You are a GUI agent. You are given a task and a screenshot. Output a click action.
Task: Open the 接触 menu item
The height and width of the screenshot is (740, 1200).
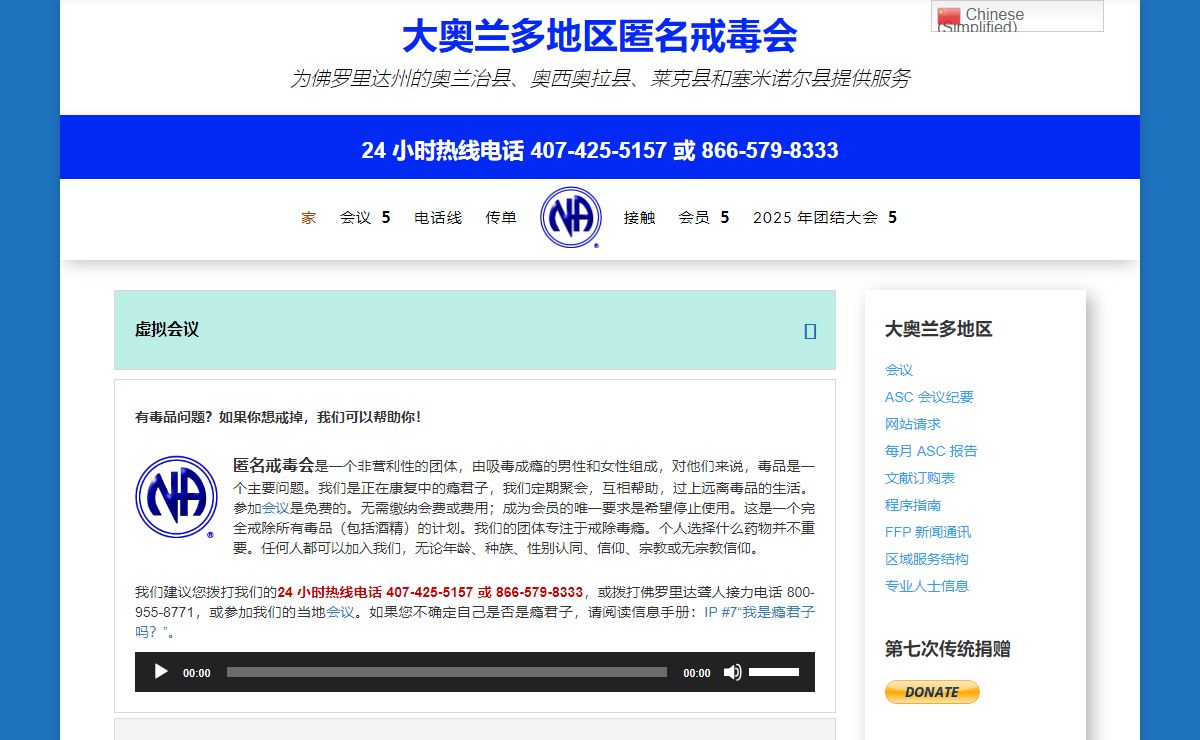point(640,217)
